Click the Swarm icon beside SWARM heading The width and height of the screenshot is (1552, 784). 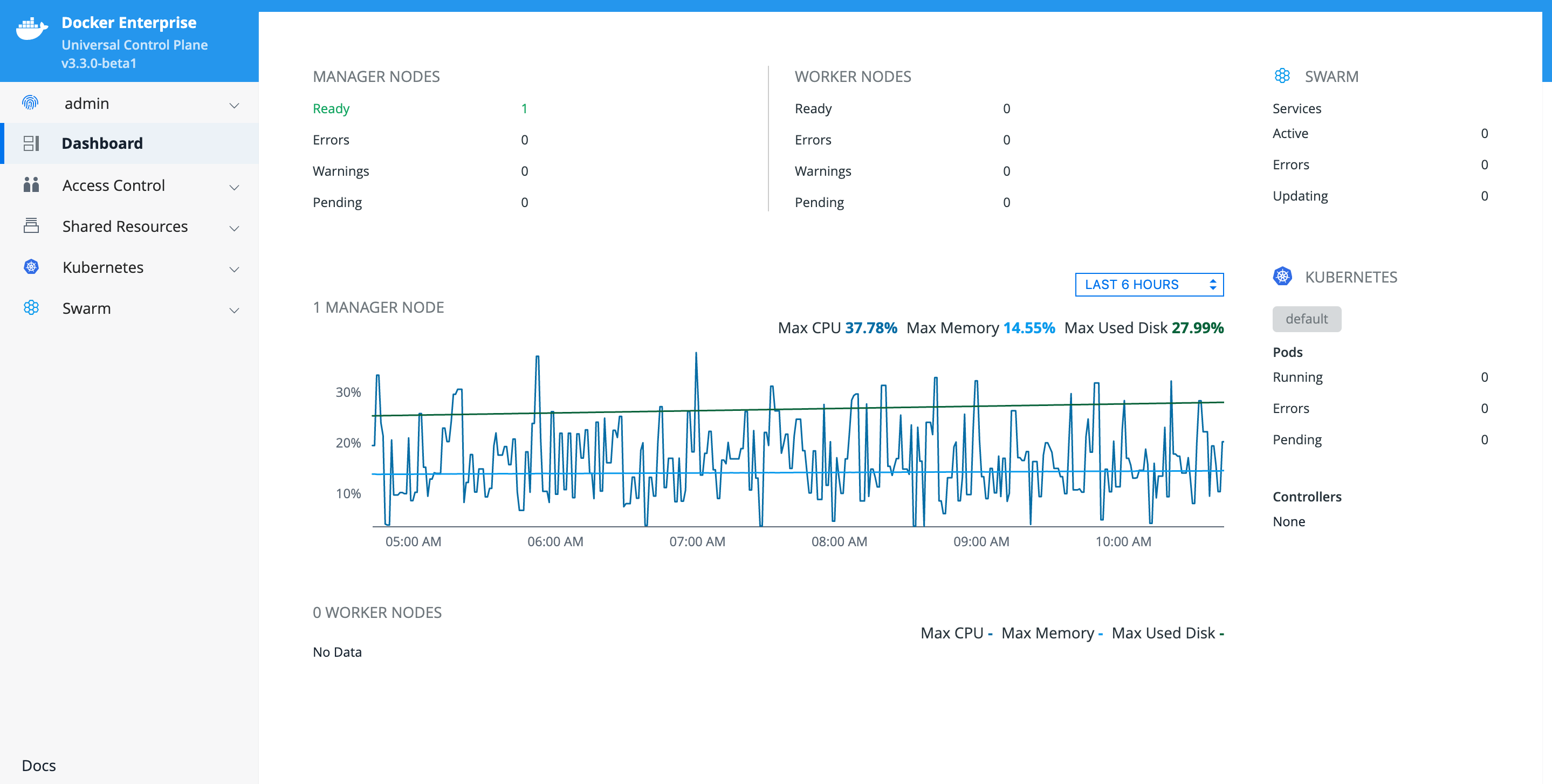click(1282, 76)
